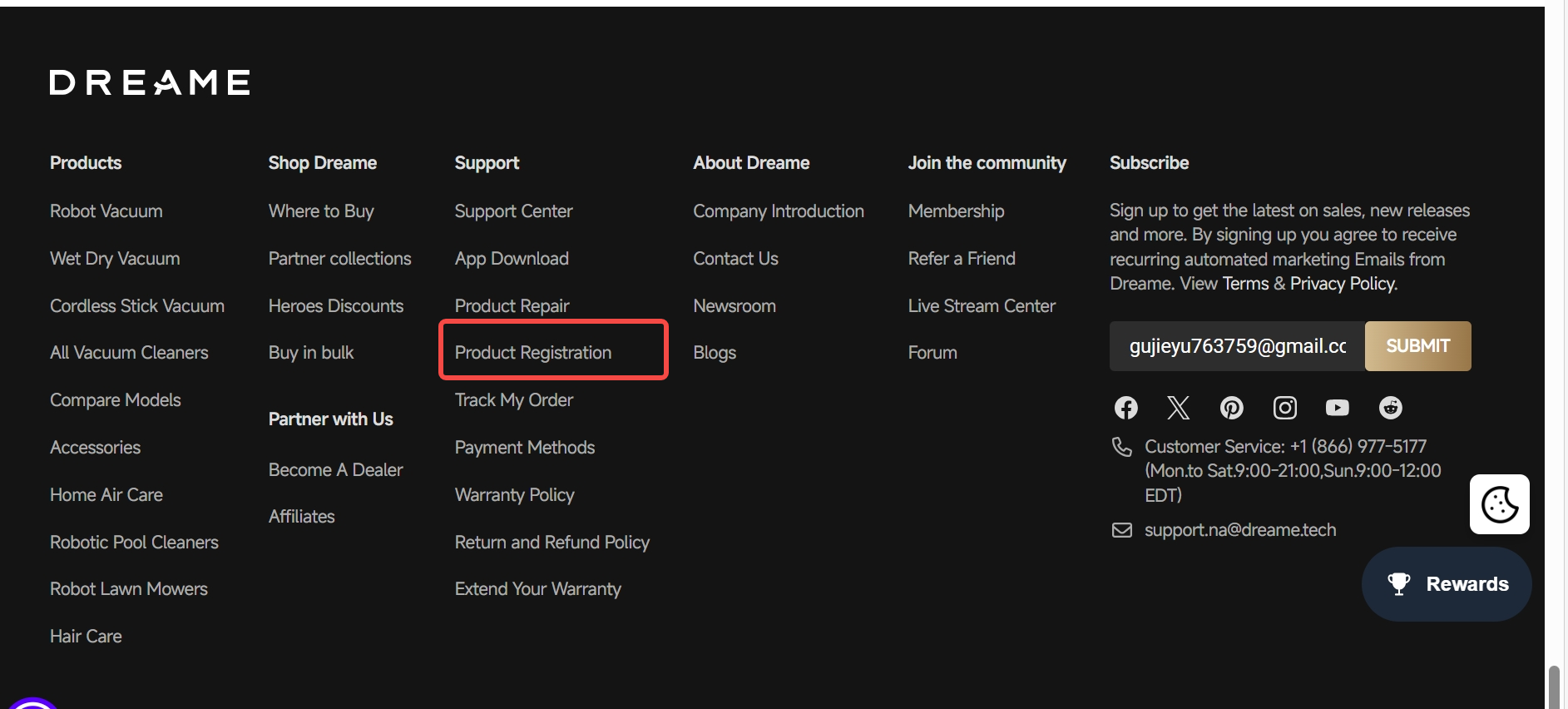Open Product Repair link
Viewport: 1568px width, 709px height.
tap(512, 306)
